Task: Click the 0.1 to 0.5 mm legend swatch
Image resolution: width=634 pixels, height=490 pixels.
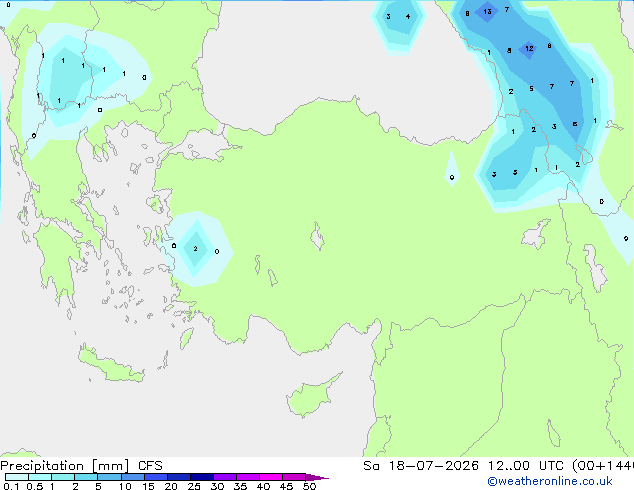Action: pyautogui.click(x=17, y=477)
